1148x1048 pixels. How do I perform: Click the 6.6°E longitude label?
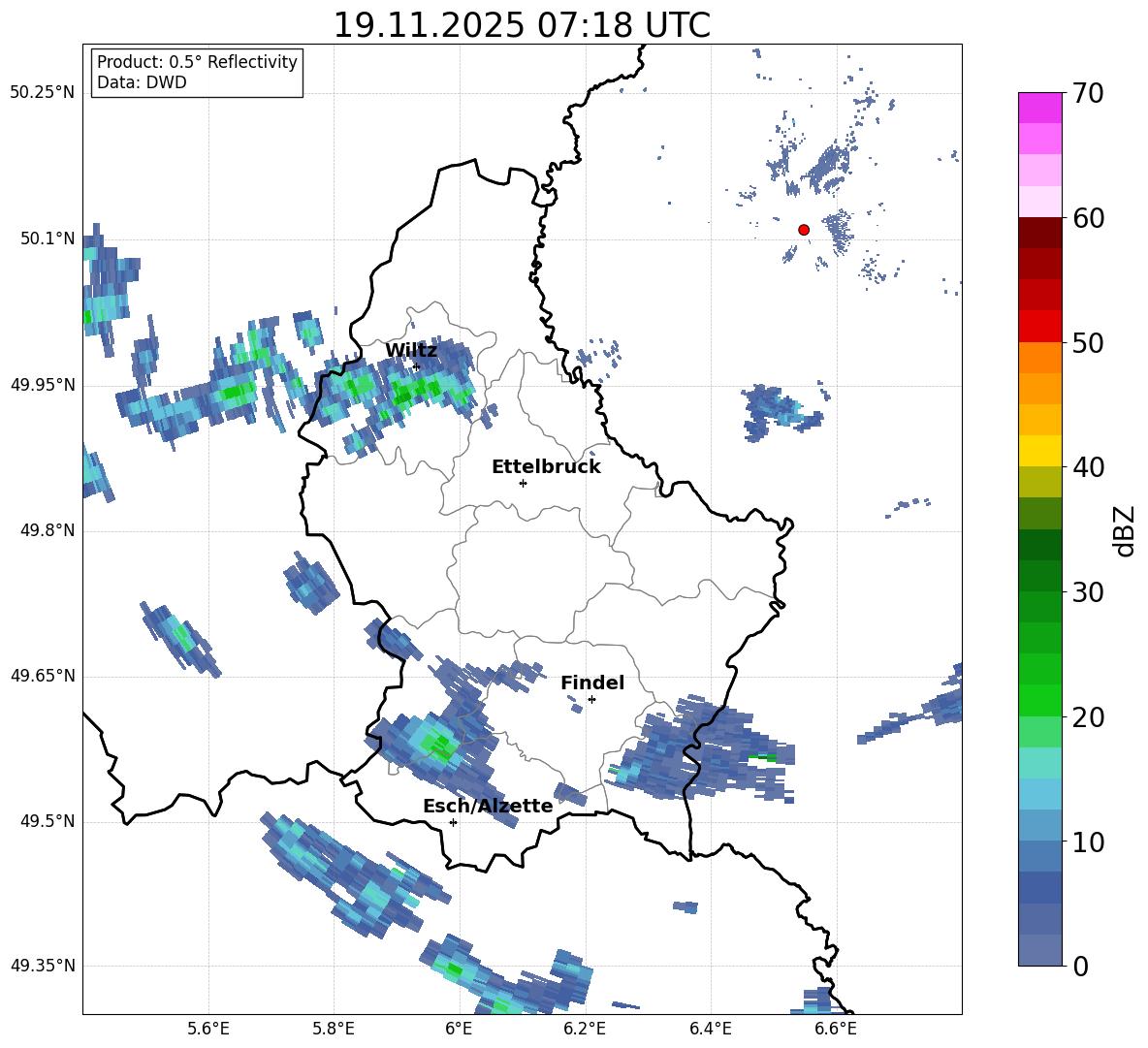[x=836, y=1029]
